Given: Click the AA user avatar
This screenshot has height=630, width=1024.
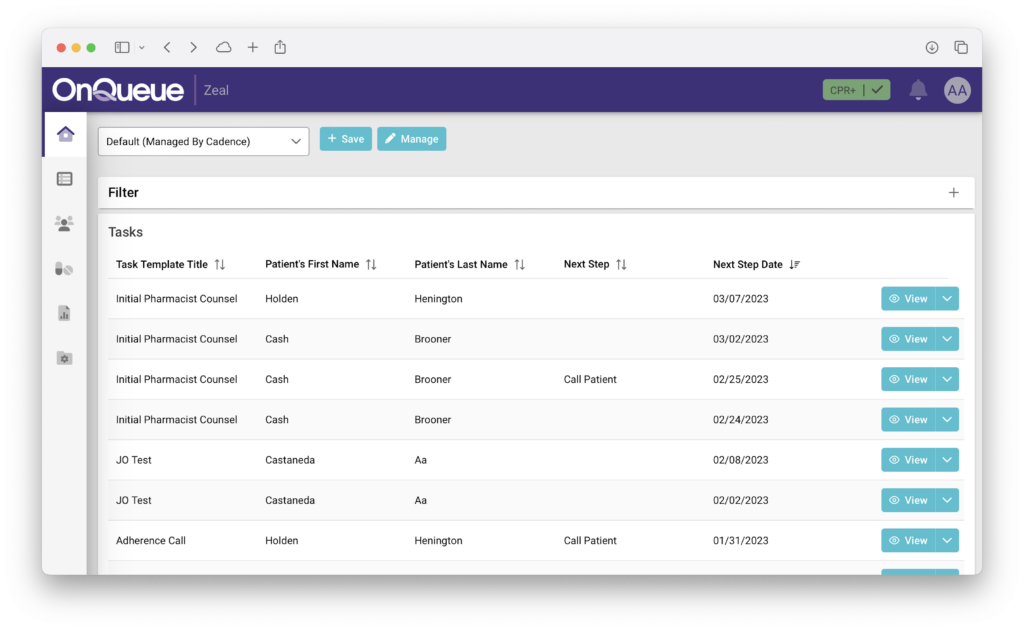Looking at the screenshot, I should pos(957,90).
